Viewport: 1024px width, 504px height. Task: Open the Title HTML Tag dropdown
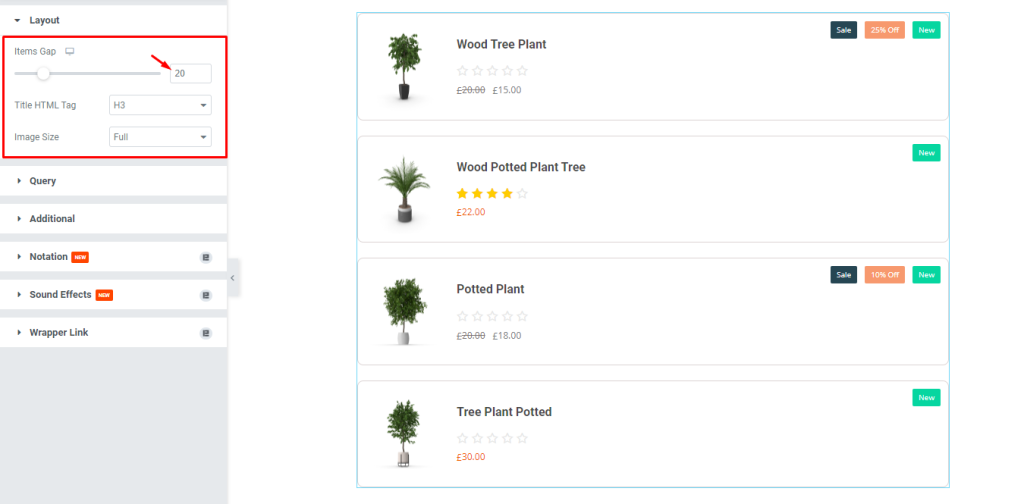[x=160, y=105]
